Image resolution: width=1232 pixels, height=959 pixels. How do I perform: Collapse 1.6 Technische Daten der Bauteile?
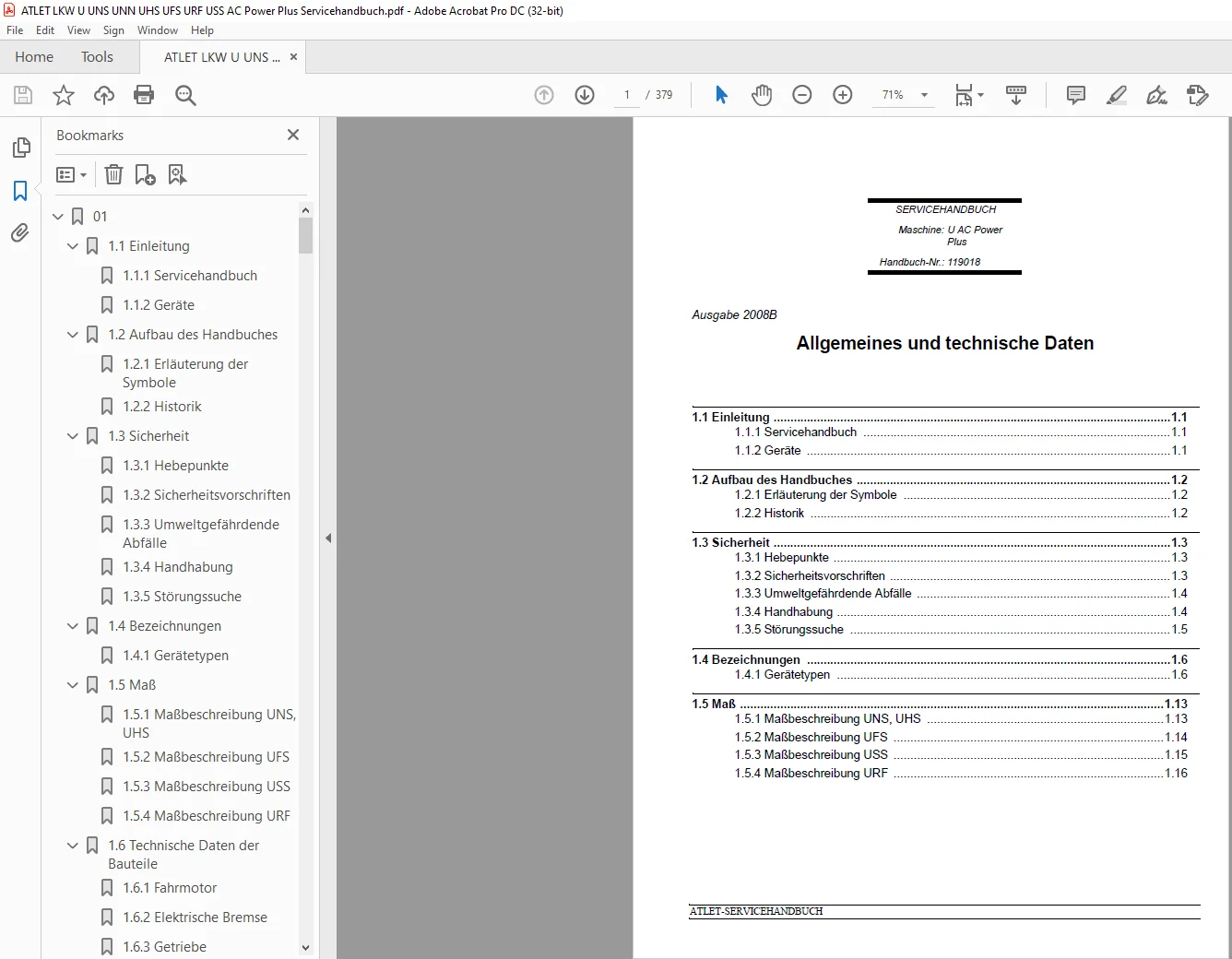coord(73,846)
